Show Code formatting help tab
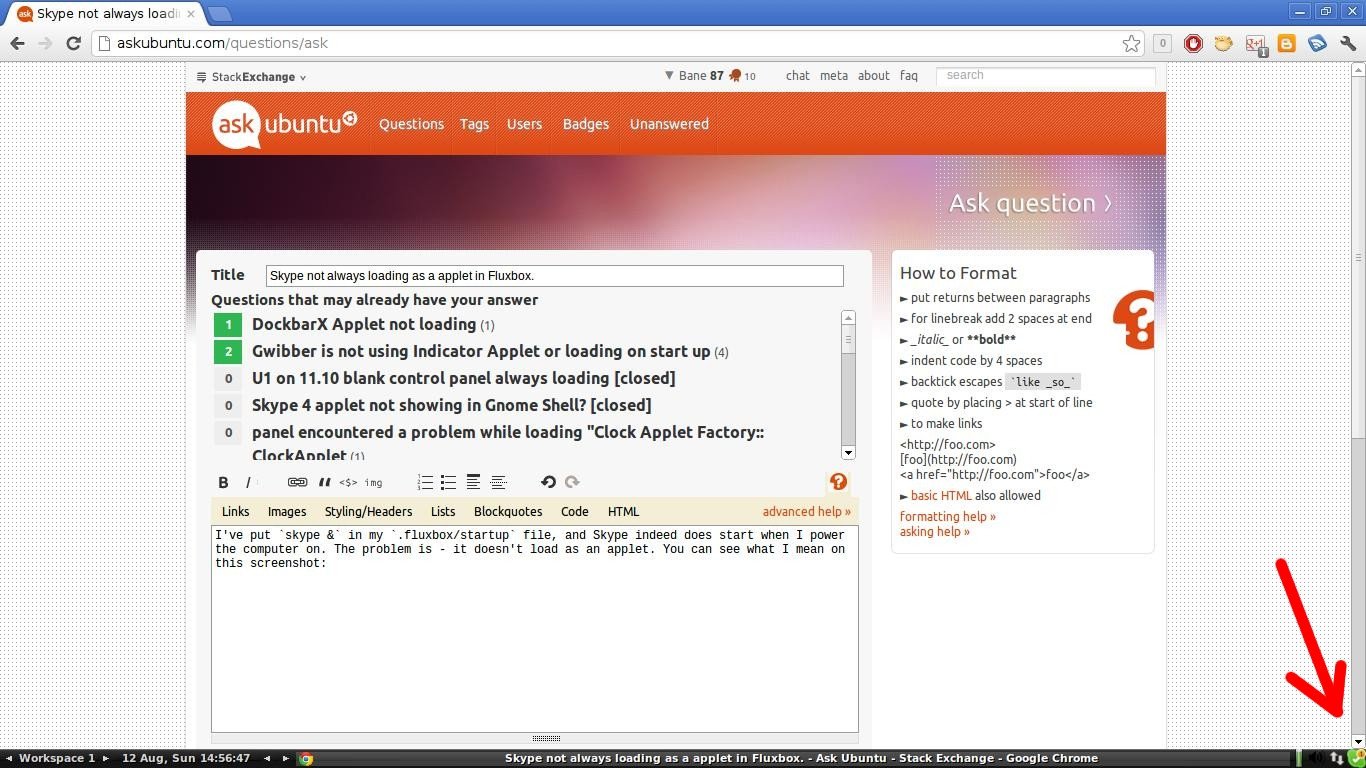The width and height of the screenshot is (1366, 768). [x=575, y=511]
